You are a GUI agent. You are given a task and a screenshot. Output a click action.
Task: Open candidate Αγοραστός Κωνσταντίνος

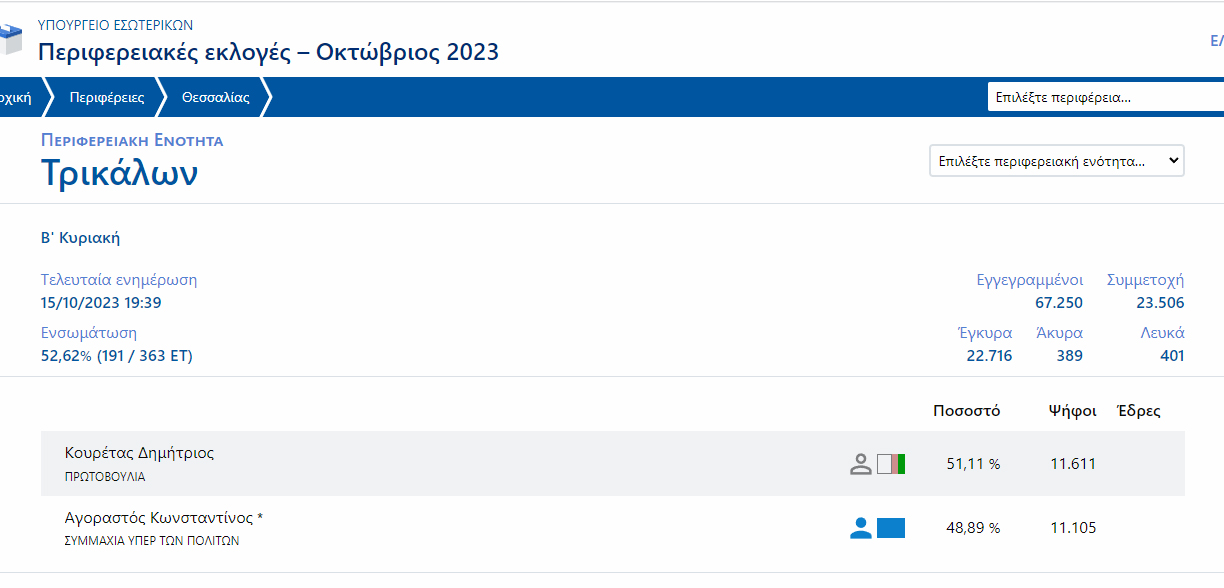(x=163, y=518)
